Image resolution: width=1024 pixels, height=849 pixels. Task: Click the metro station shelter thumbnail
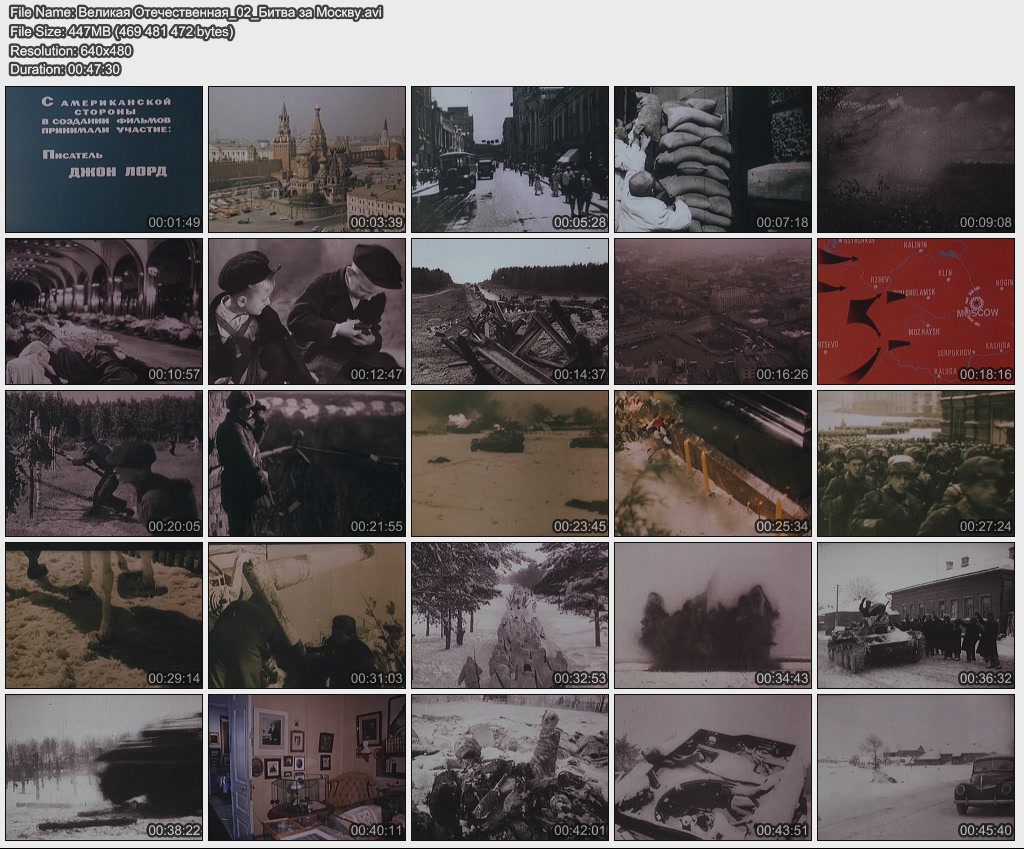[x=104, y=311]
